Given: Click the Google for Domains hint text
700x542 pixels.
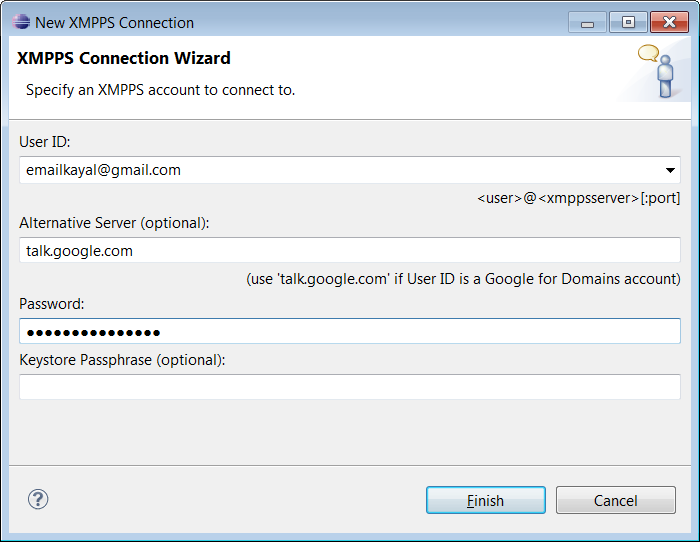Looking at the screenshot, I should pyautogui.click(x=463, y=279).
